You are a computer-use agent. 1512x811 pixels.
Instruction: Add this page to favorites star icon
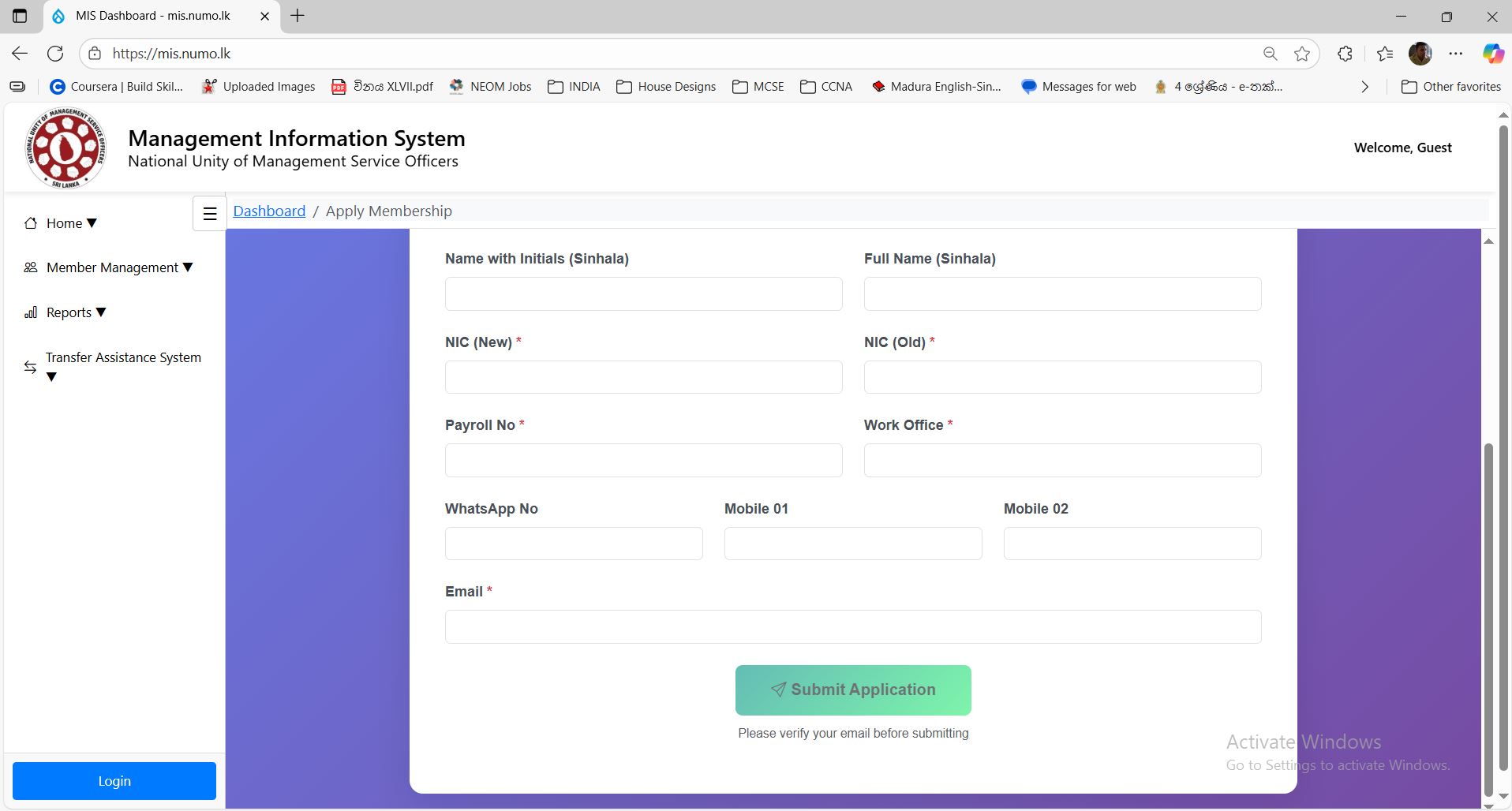tap(1302, 54)
